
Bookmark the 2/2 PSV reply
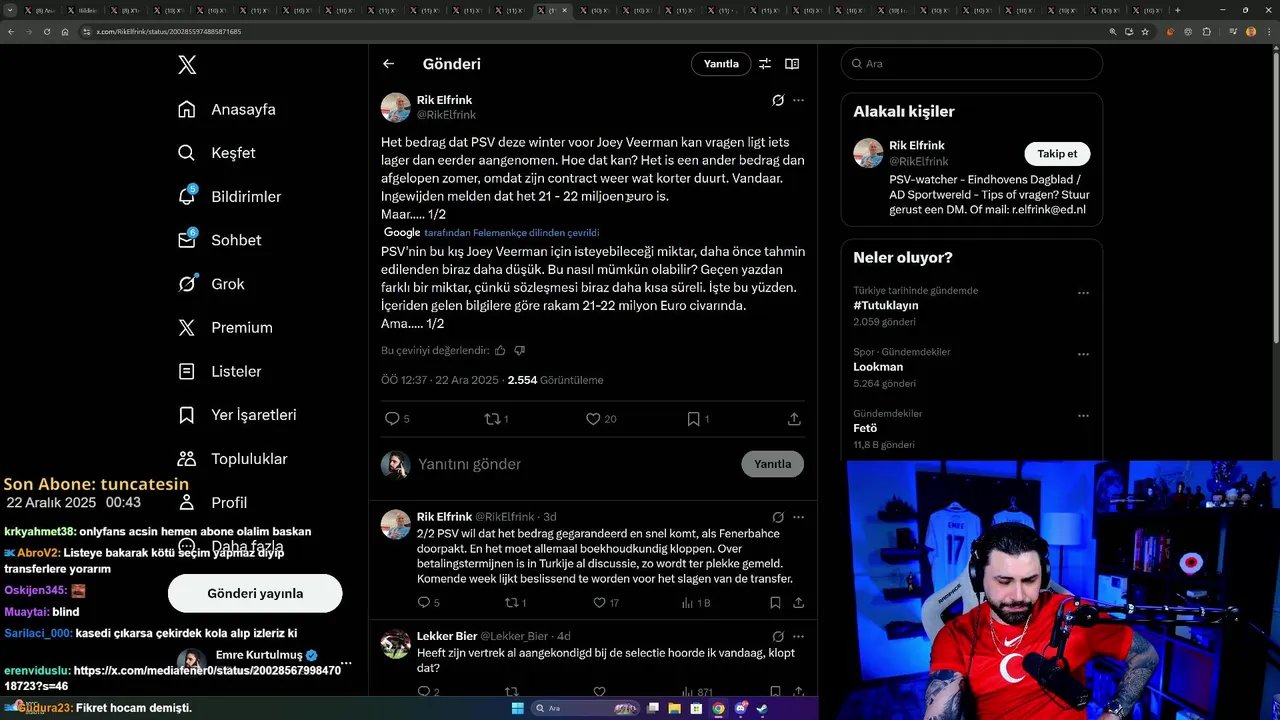(775, 603)
